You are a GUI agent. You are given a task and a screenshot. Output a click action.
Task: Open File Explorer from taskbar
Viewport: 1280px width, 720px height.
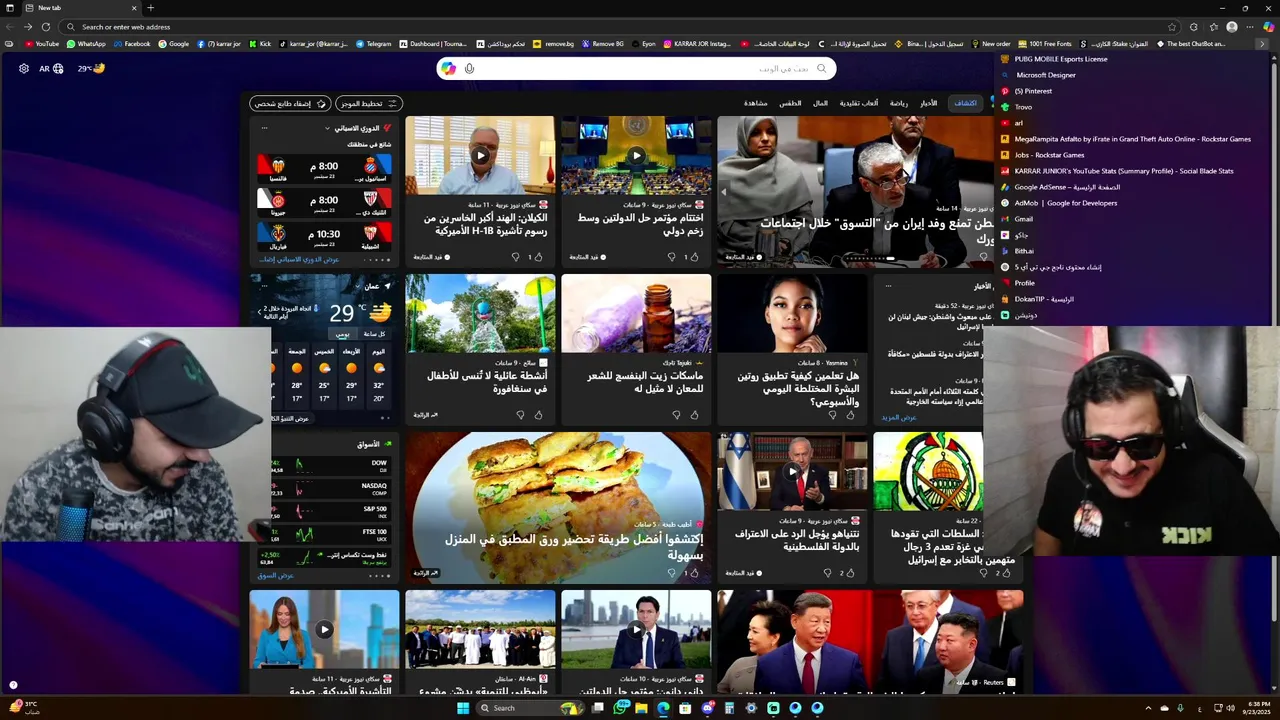coord(641,708)
